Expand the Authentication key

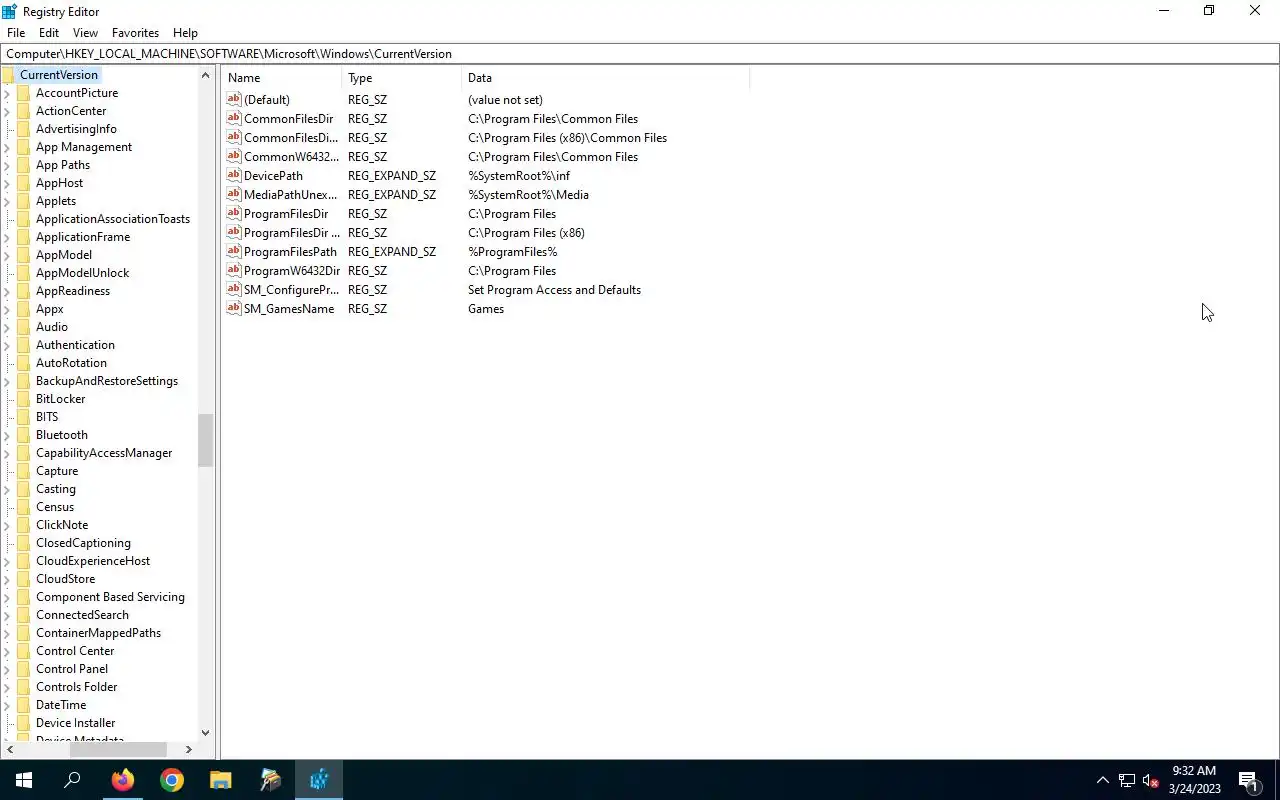click(x=8, y=345)
